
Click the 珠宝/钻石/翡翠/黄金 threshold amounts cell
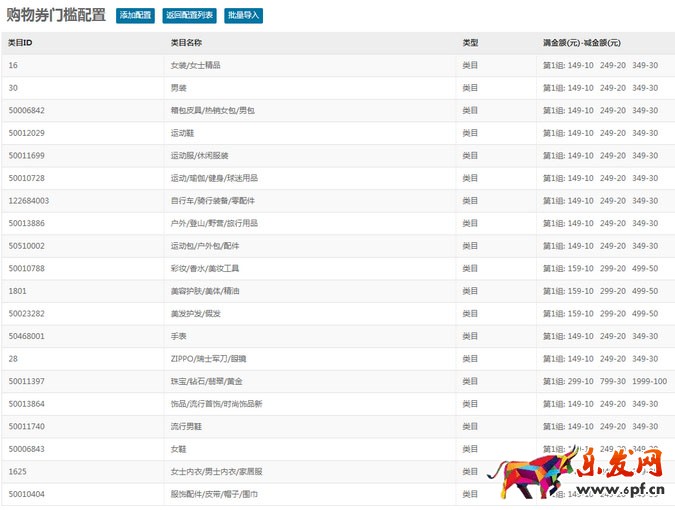click(604, 381)
